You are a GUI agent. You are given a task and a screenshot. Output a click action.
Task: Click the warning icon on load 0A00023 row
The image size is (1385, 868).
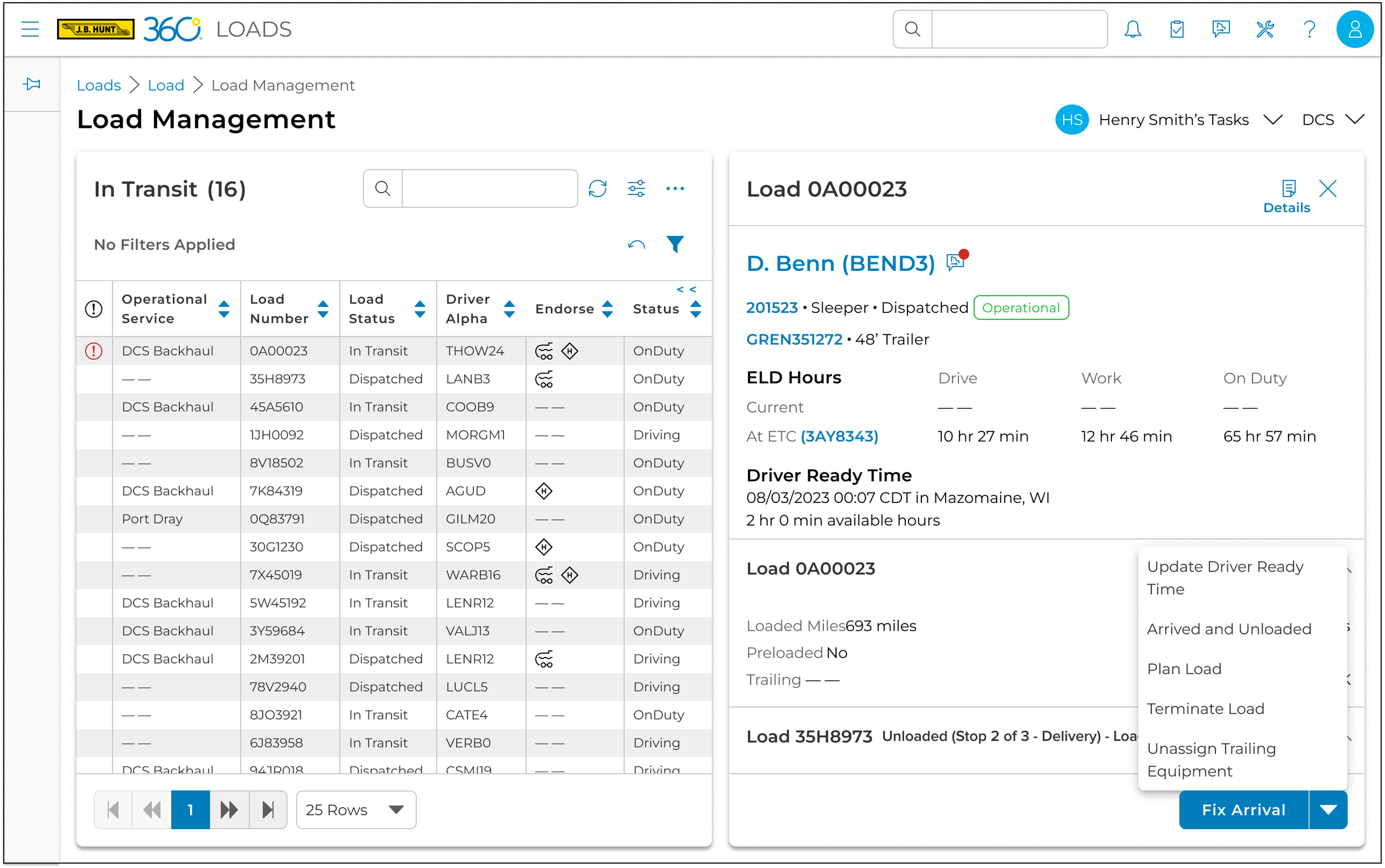tap(94, 351)
